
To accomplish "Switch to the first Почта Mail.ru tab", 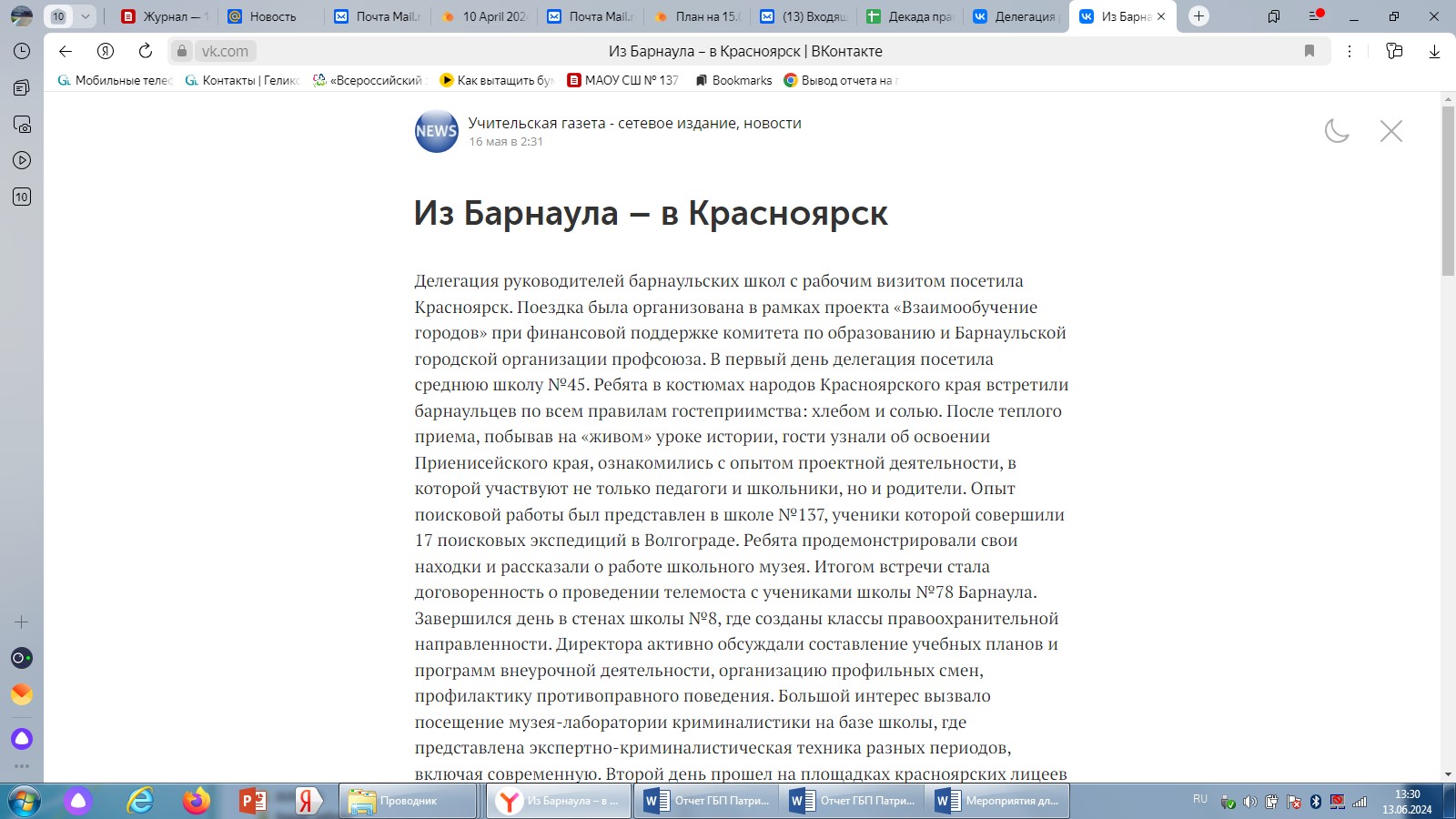I will [377, 16].
